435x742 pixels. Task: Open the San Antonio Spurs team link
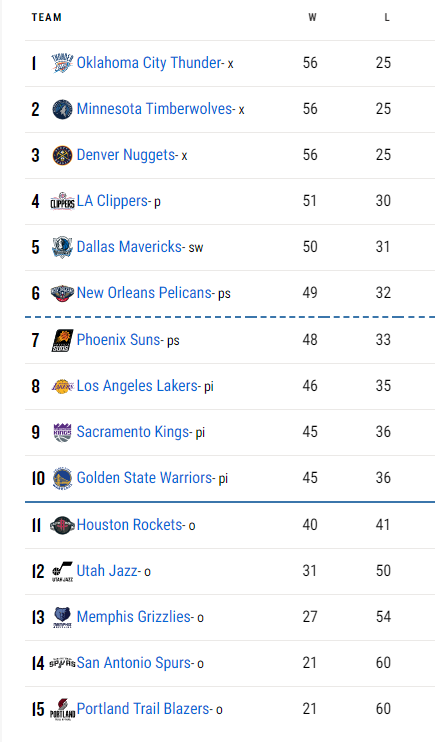click(x=134, y=662)
